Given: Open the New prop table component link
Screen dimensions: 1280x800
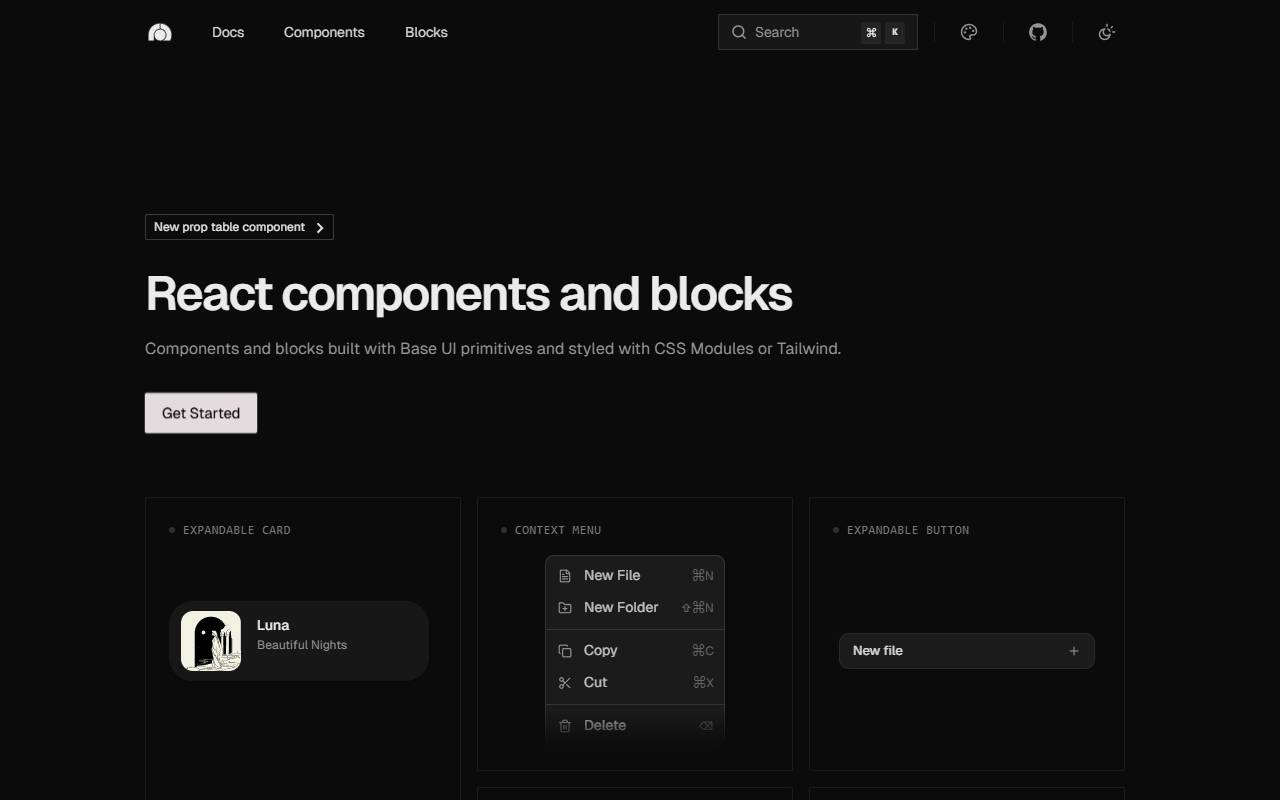Looking at the screenshot, I should tap(239, 227).
